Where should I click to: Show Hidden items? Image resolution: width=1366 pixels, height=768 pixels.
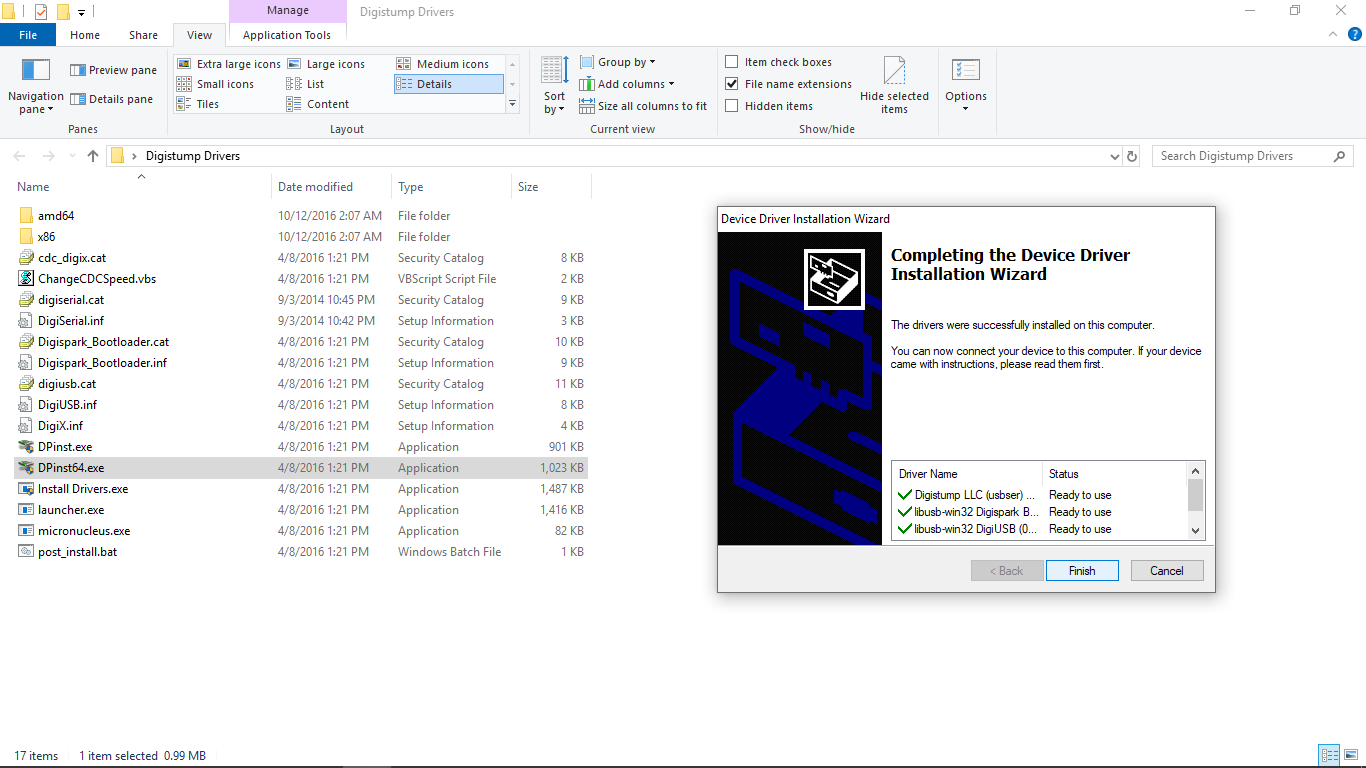pos(733,105)
